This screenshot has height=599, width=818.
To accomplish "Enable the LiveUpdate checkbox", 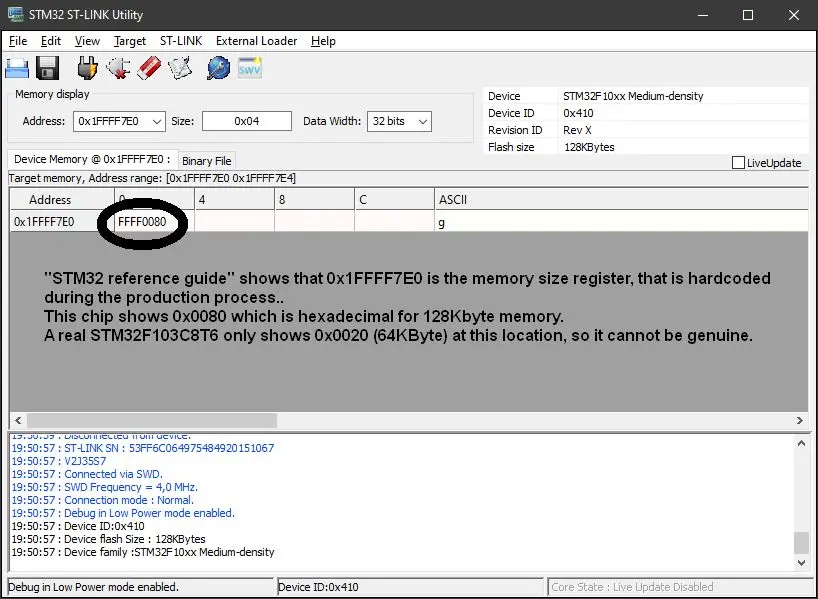I will click(738, 163).
